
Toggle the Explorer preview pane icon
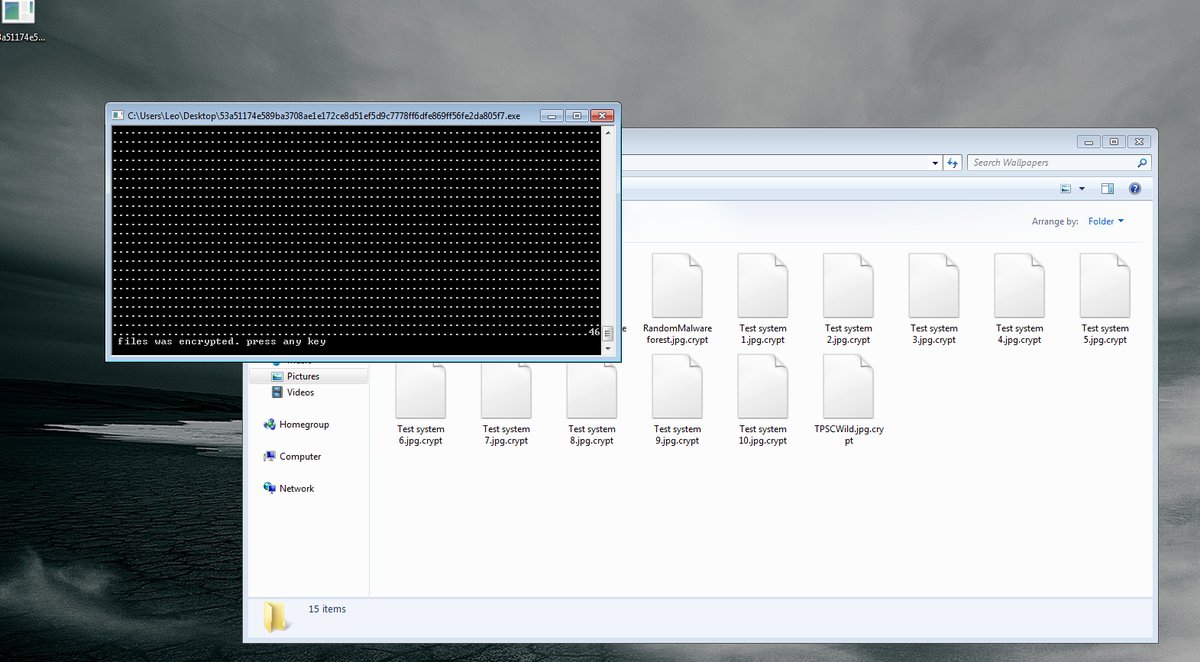coord(1107,188)
